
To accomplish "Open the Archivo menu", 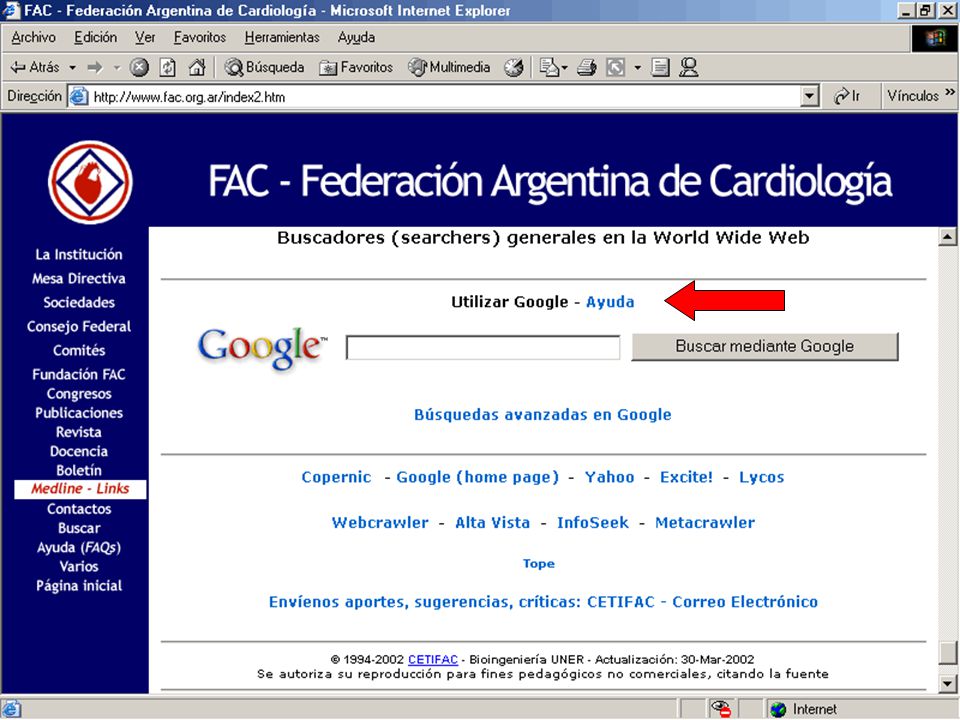I will (x=33, y=37).
